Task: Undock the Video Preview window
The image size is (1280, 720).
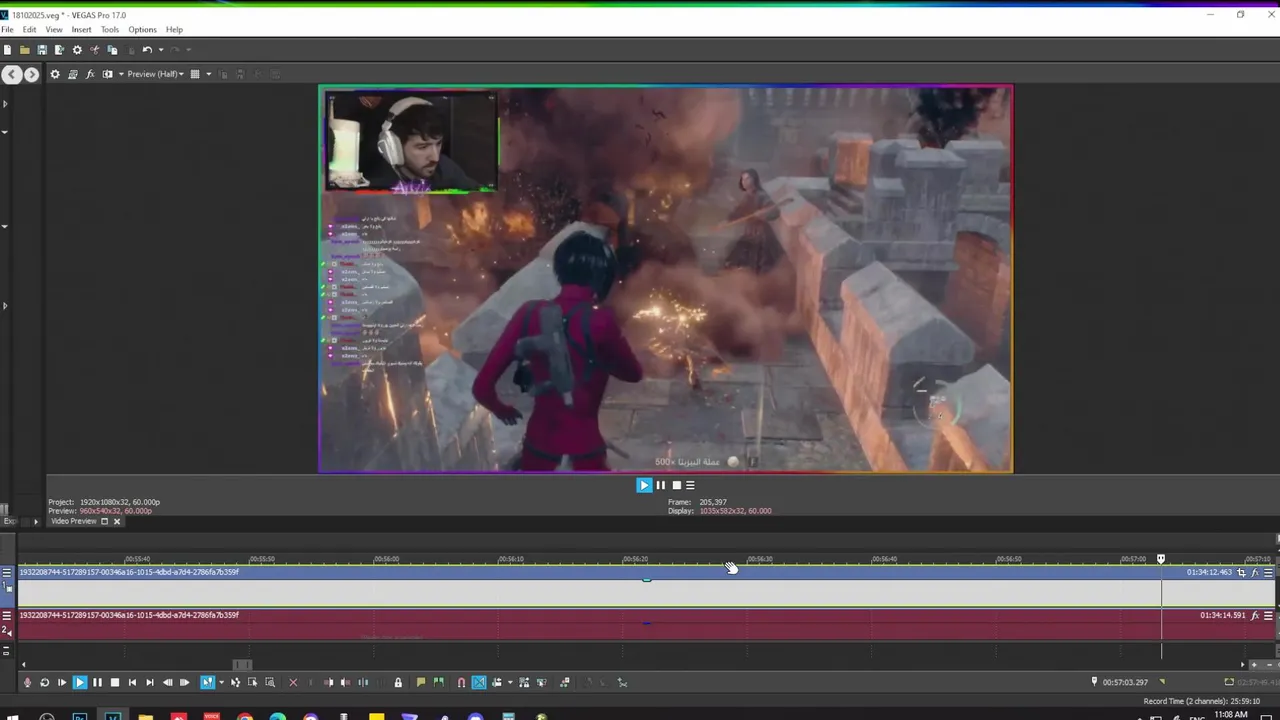Action: (104, 521)
